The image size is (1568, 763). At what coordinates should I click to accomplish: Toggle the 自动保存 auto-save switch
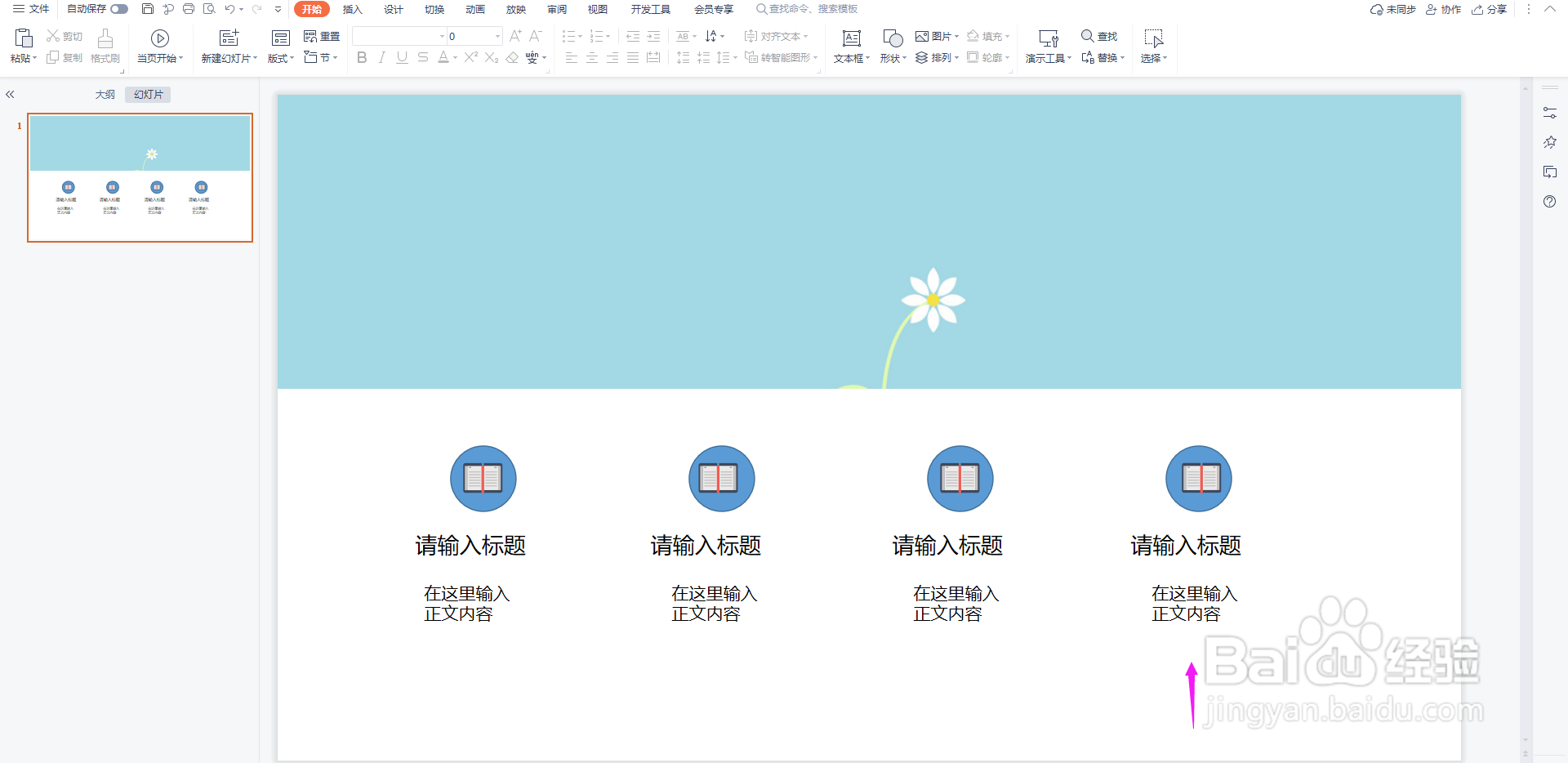119,9
